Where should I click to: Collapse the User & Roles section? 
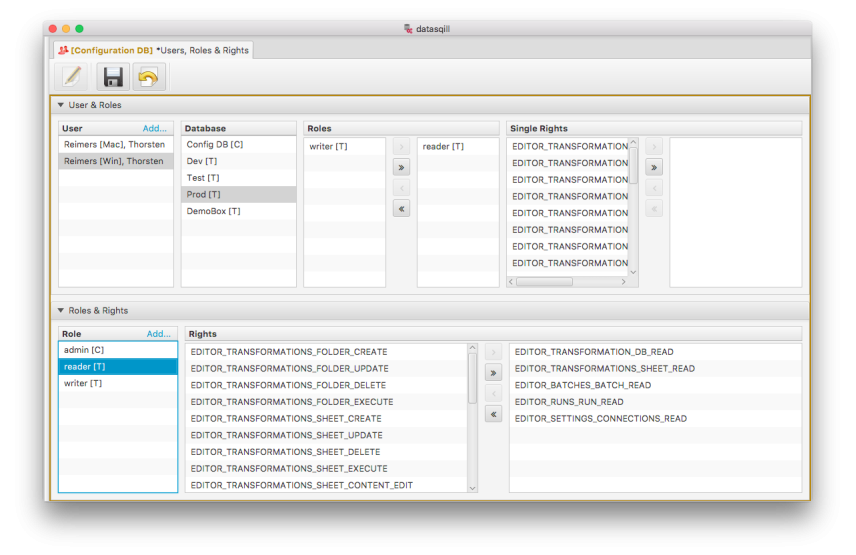(x=61, y=105)
